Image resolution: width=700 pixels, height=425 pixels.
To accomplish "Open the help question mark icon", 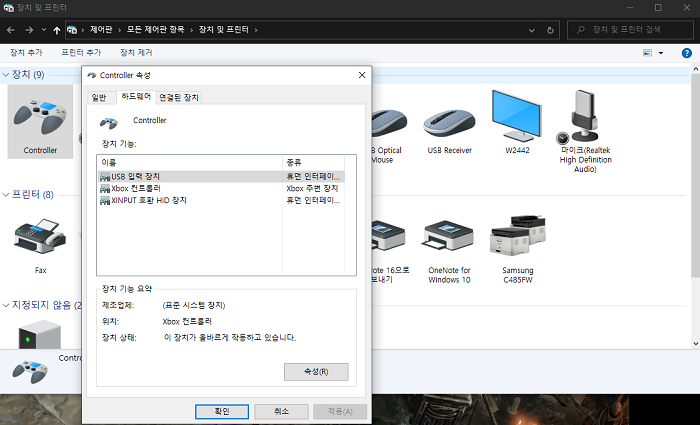I will [x=686, y=53].
